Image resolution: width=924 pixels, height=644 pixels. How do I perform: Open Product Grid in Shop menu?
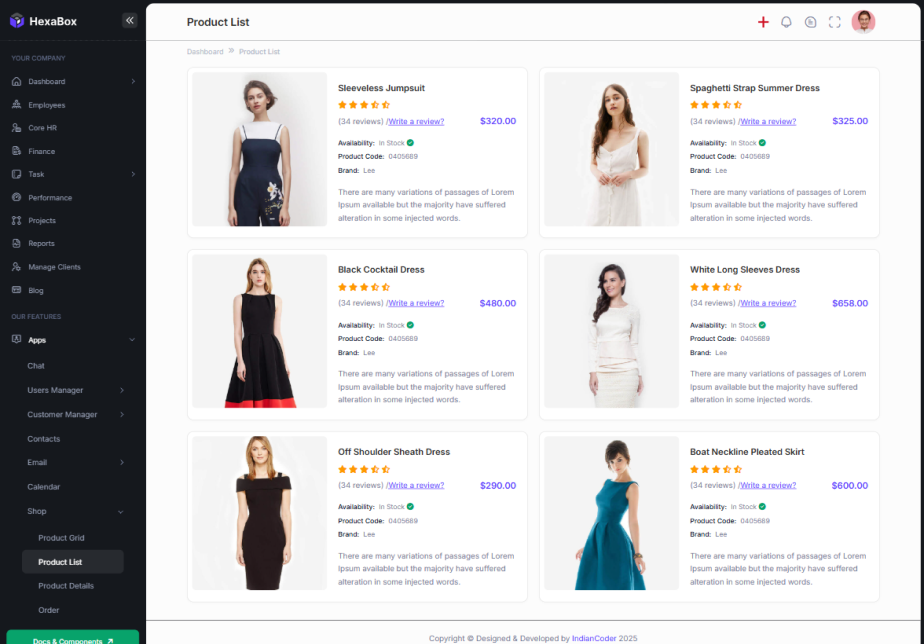coord(61,538)
